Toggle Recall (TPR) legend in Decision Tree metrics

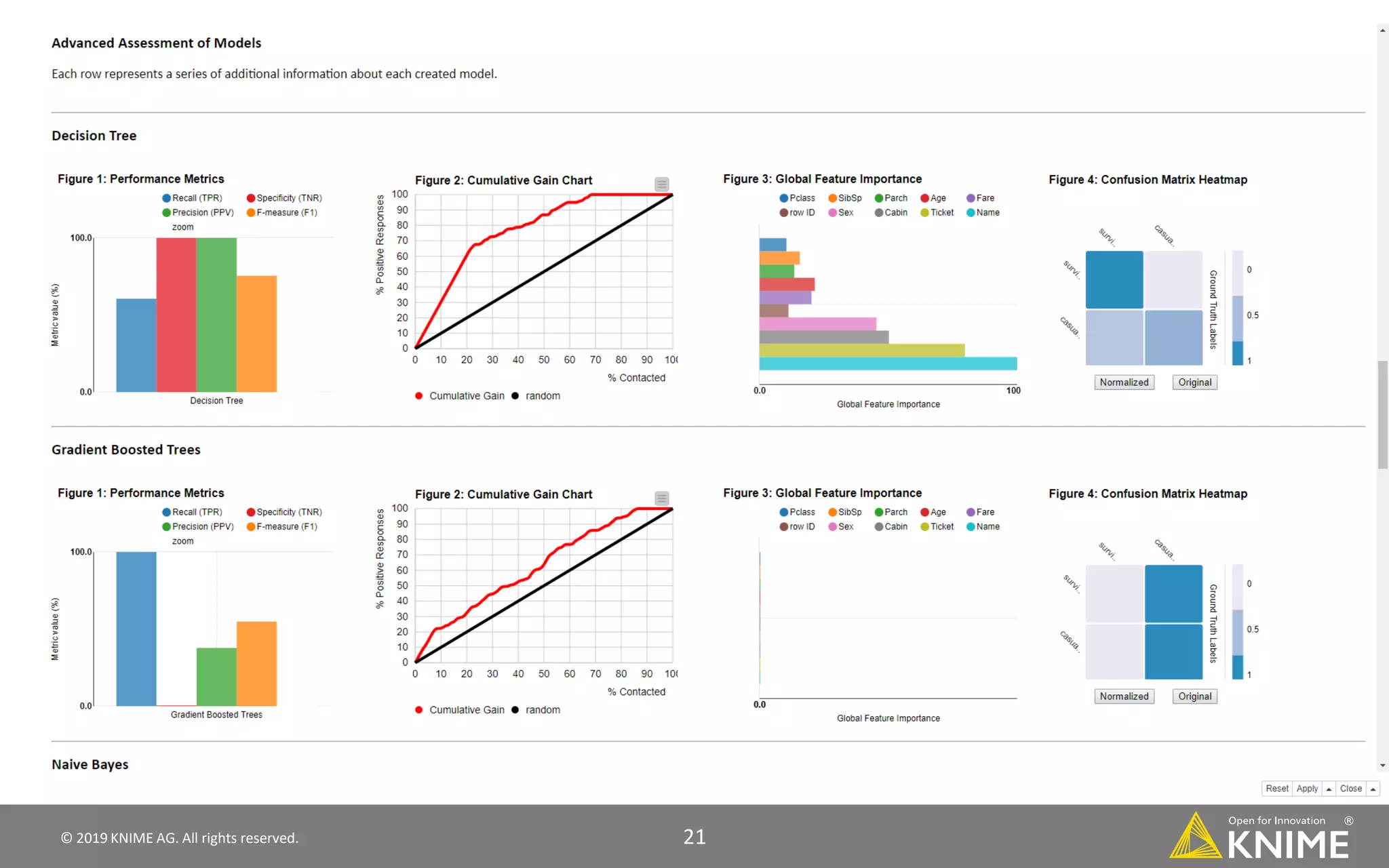[166, 198]
